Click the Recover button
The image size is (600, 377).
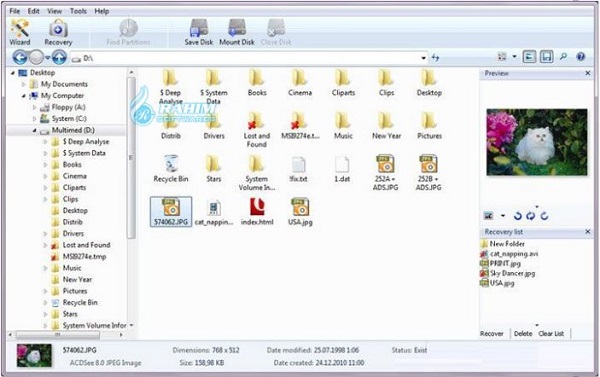click(x=492, y=334)
